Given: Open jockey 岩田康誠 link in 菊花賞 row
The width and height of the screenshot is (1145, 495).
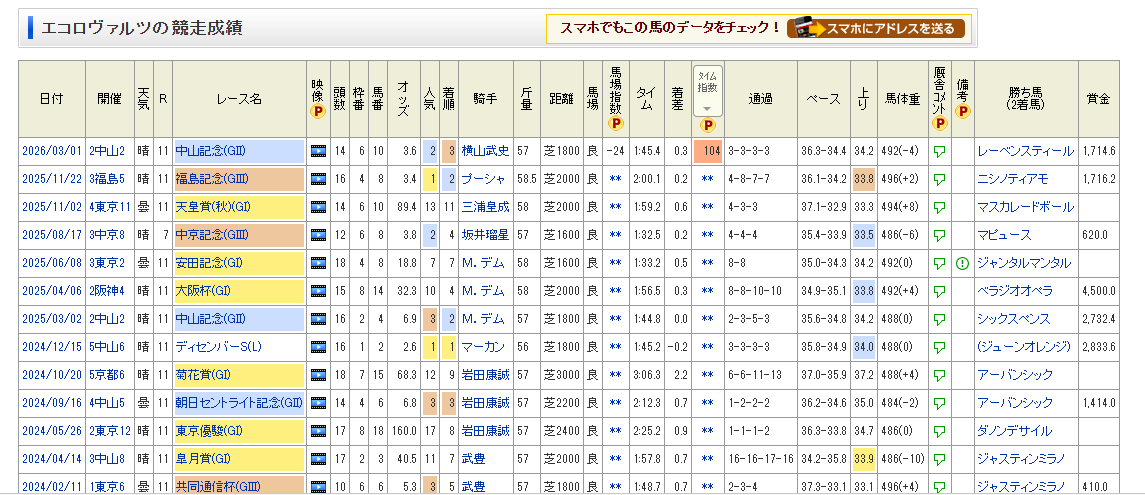Looking at the screenshot, I should 485,375.
